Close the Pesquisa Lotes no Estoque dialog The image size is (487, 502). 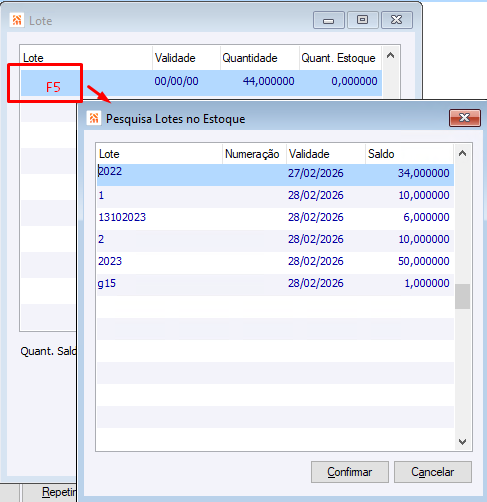click(x=465, y=118)
